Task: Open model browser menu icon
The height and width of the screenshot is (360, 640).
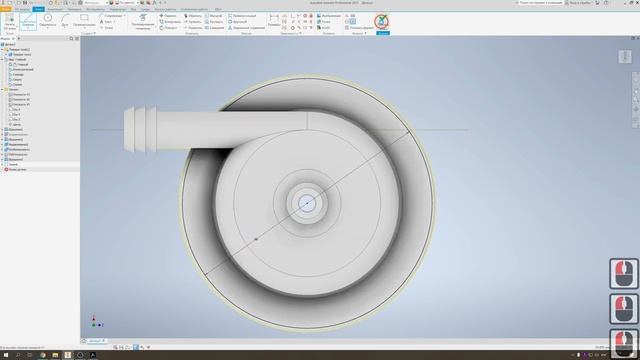Action: pyautogui.click(x=77, y=38)
